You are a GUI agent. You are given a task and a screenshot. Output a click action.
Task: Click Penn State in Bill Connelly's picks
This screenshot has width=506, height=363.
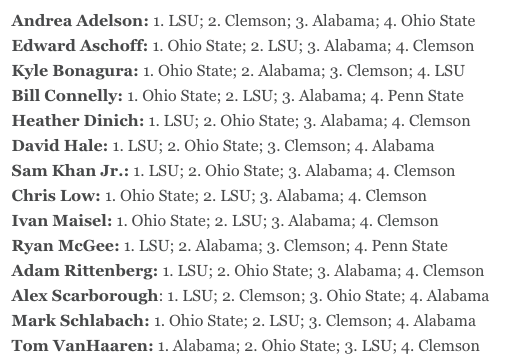(x=426, y=96)
